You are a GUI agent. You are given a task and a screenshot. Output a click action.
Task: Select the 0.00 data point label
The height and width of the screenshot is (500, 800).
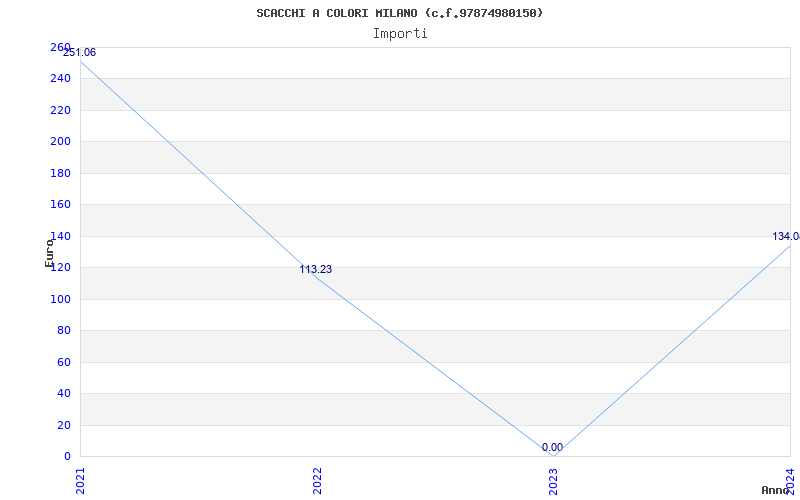coord(552,447)
